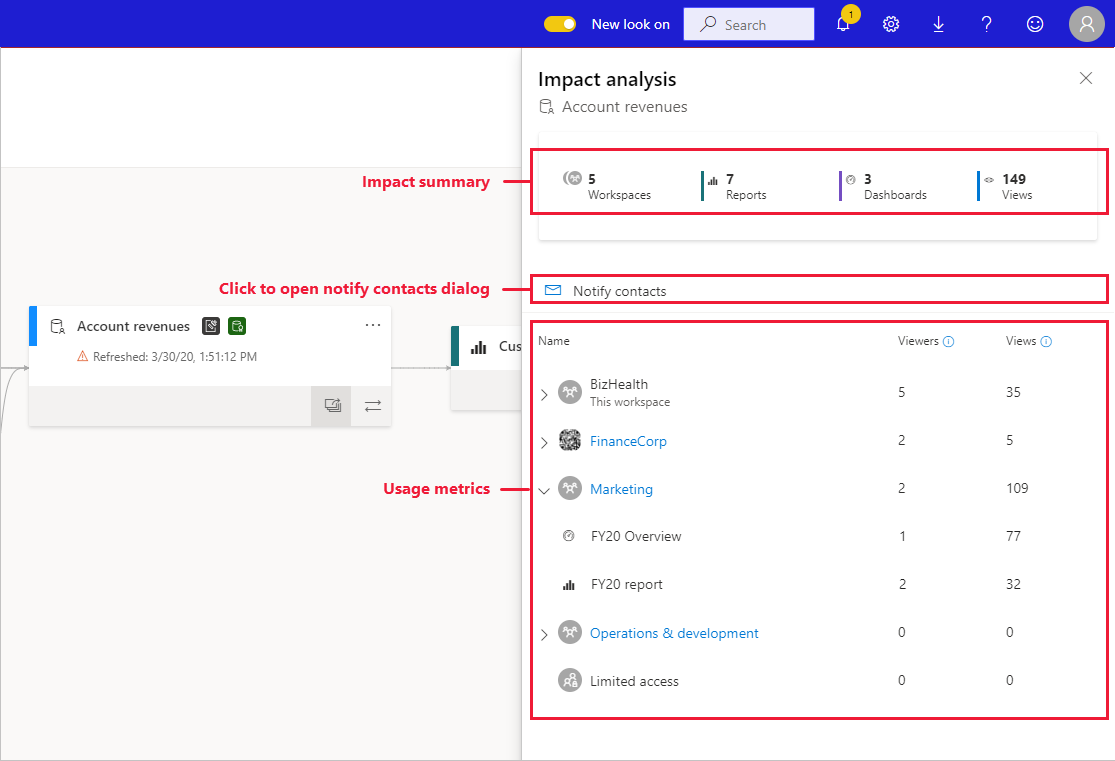Open help with the question mark icon
1115x761 pixels.
pos(986,24)
